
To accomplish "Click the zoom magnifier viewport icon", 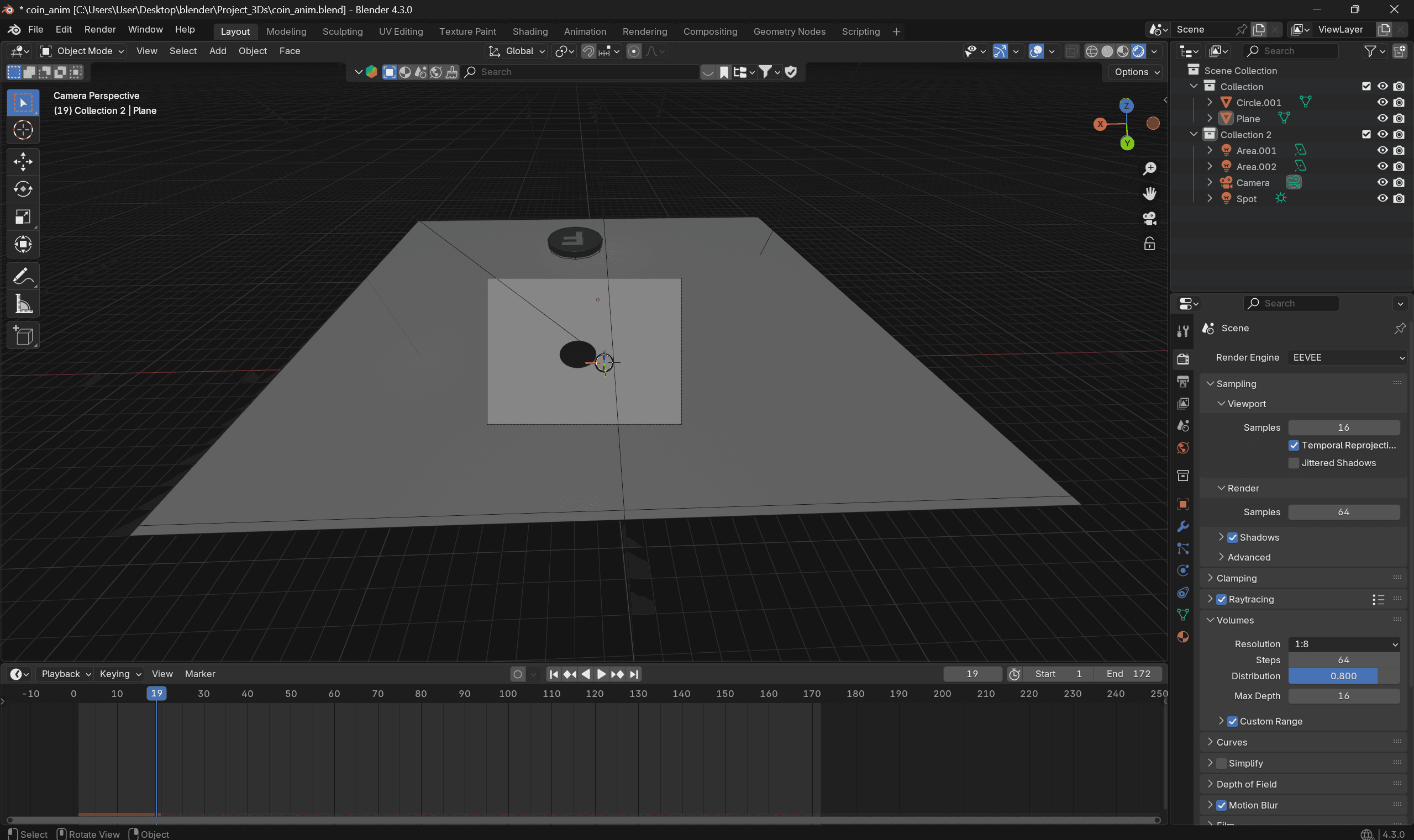I will [1149, 168].
